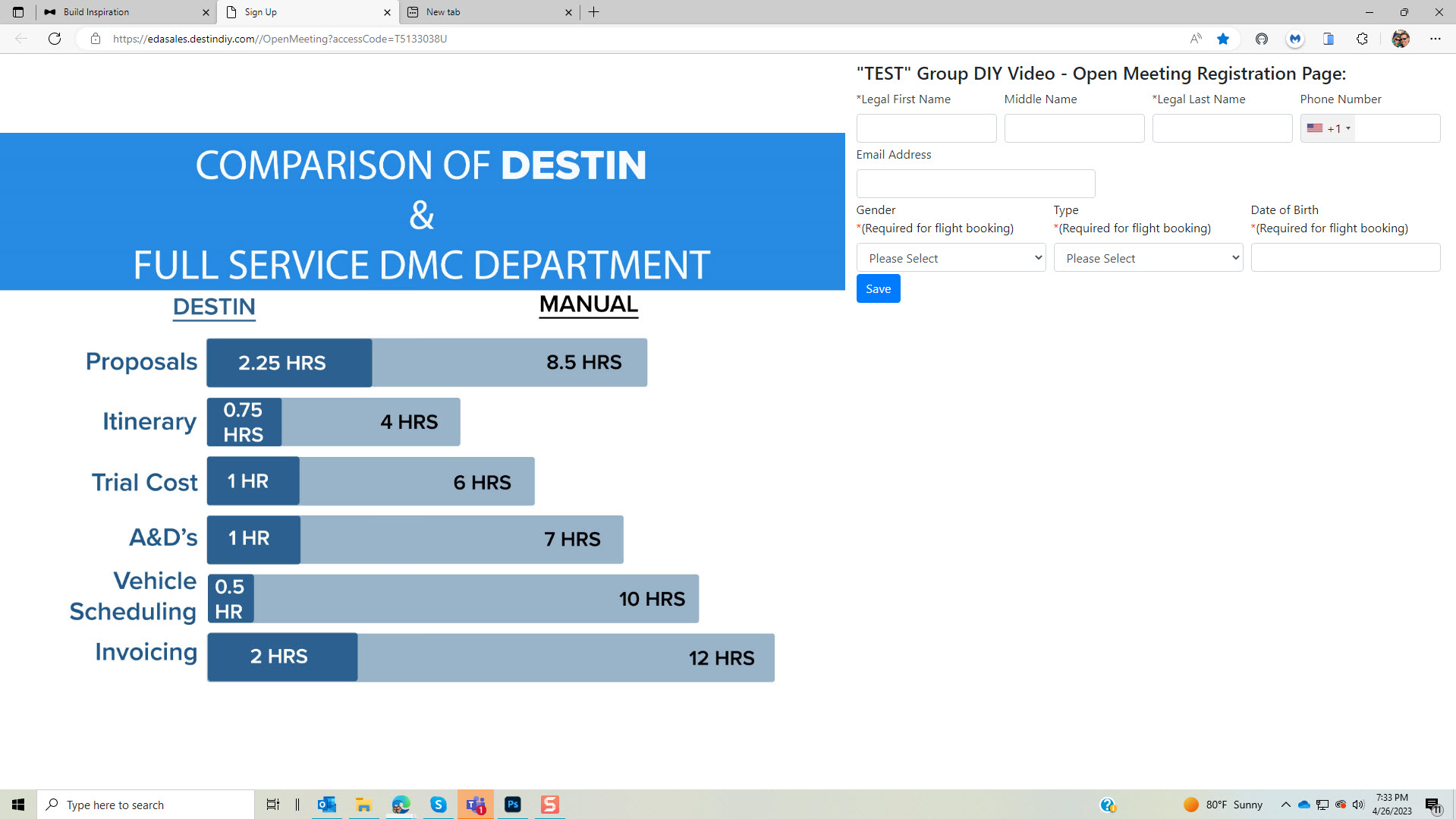Switch to the Sign Up tab

pyautogui.click(x=308, y=12)
